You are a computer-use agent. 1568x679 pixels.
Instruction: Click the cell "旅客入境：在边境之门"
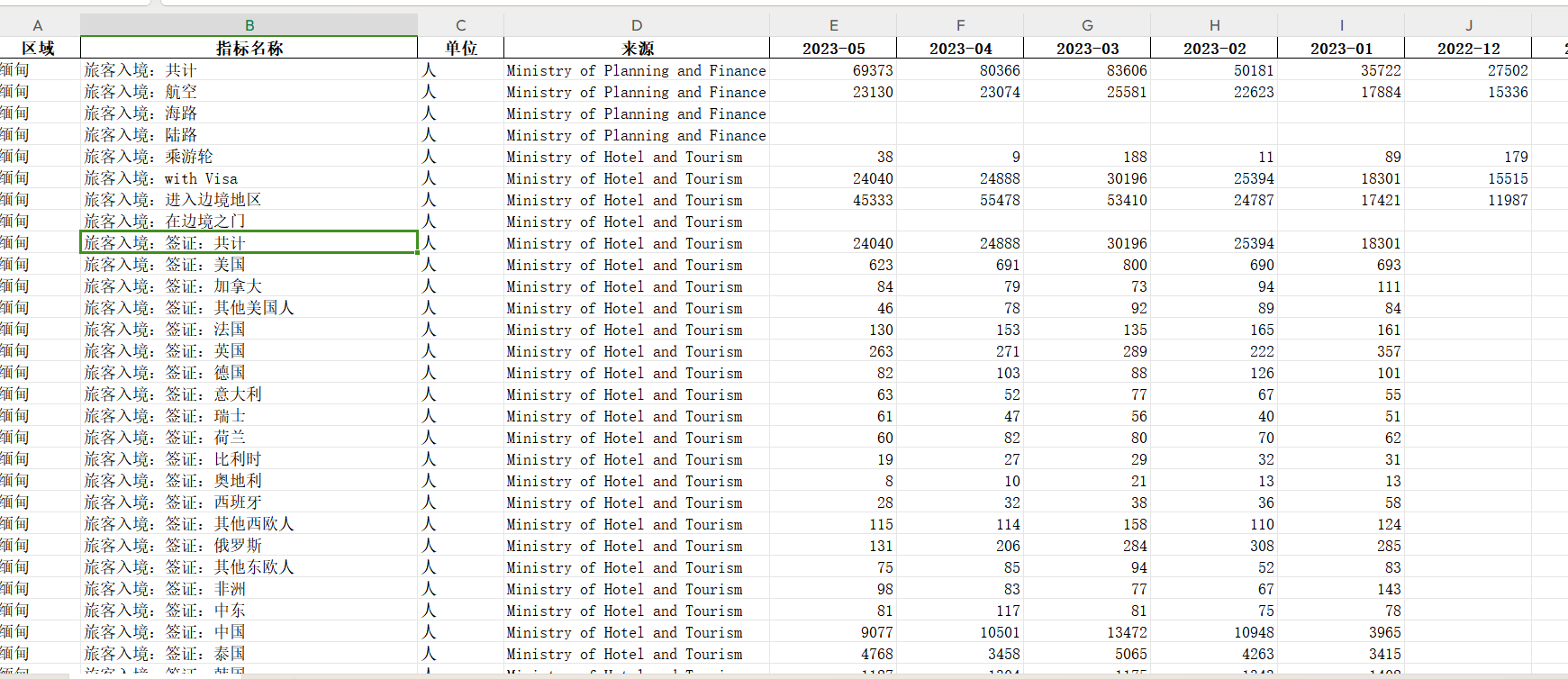(249, 221)
